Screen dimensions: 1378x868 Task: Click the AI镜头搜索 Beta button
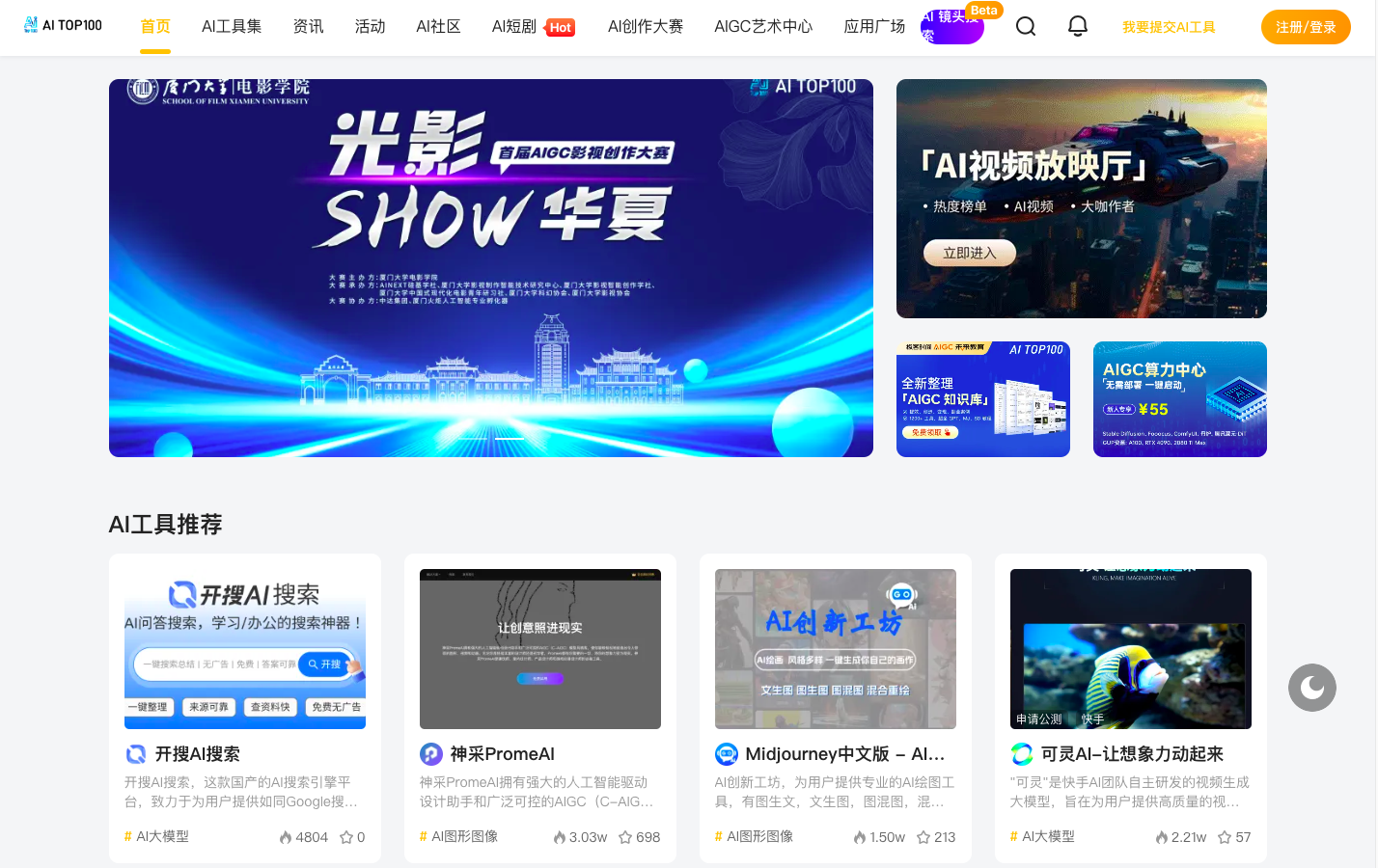click(952, 26)
